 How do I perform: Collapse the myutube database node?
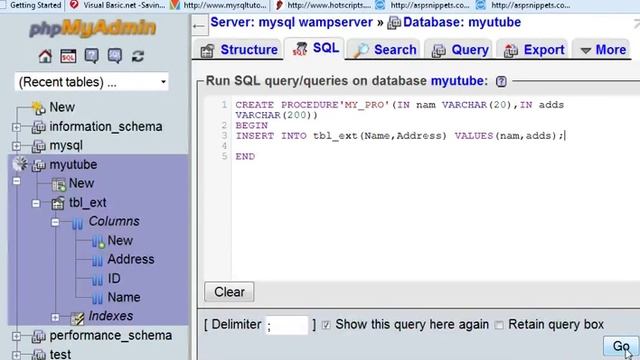(16, 180)
